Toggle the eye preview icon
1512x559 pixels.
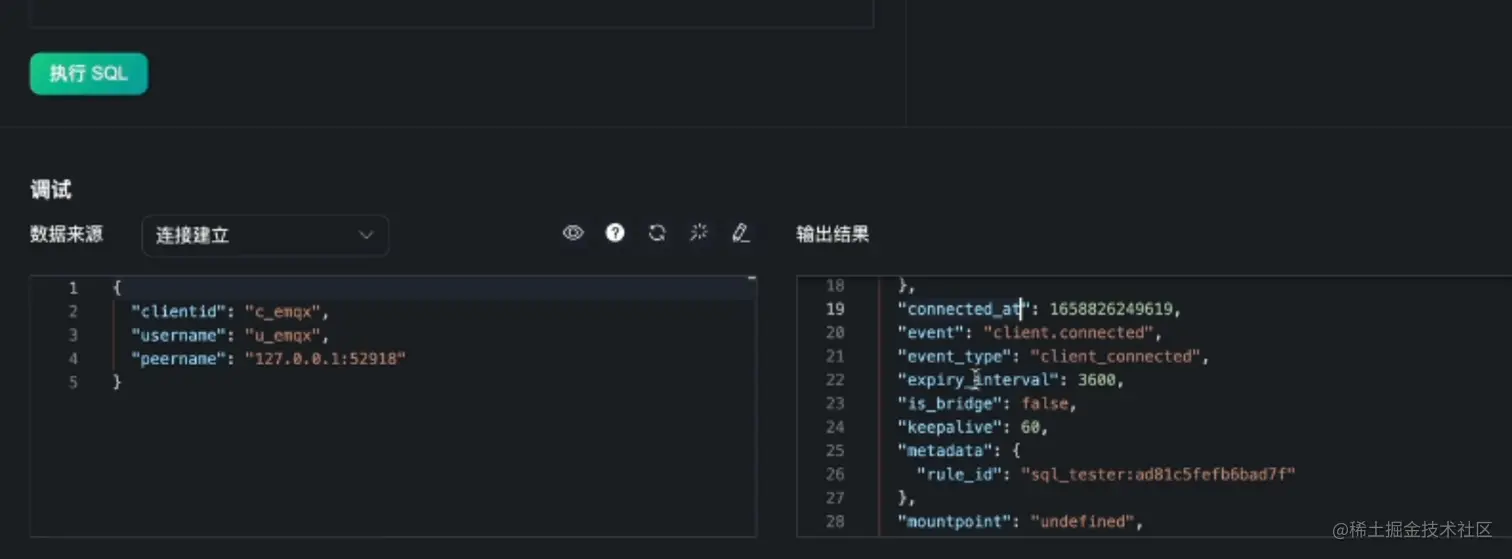tap(573, 233)
